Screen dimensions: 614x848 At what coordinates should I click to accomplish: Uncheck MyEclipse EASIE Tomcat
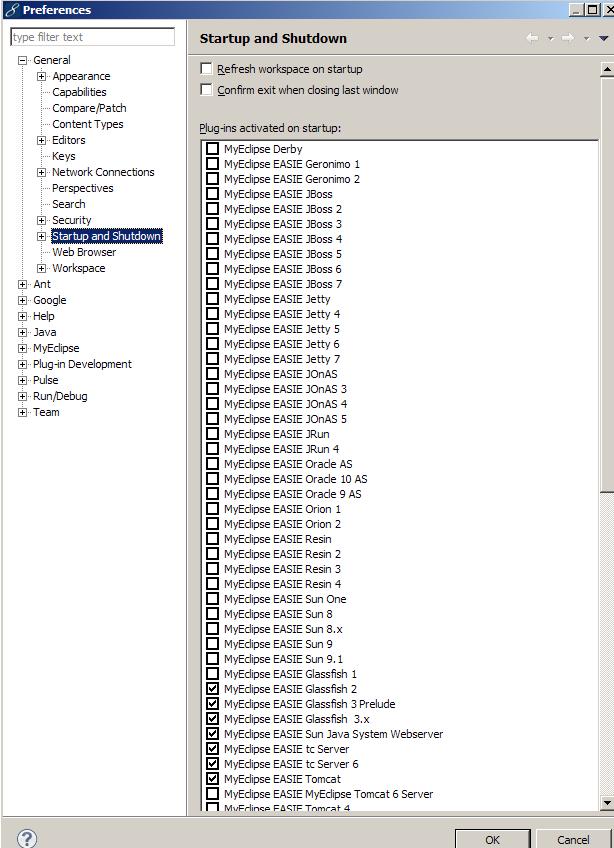pyautogui.click(x=213, y=779)
